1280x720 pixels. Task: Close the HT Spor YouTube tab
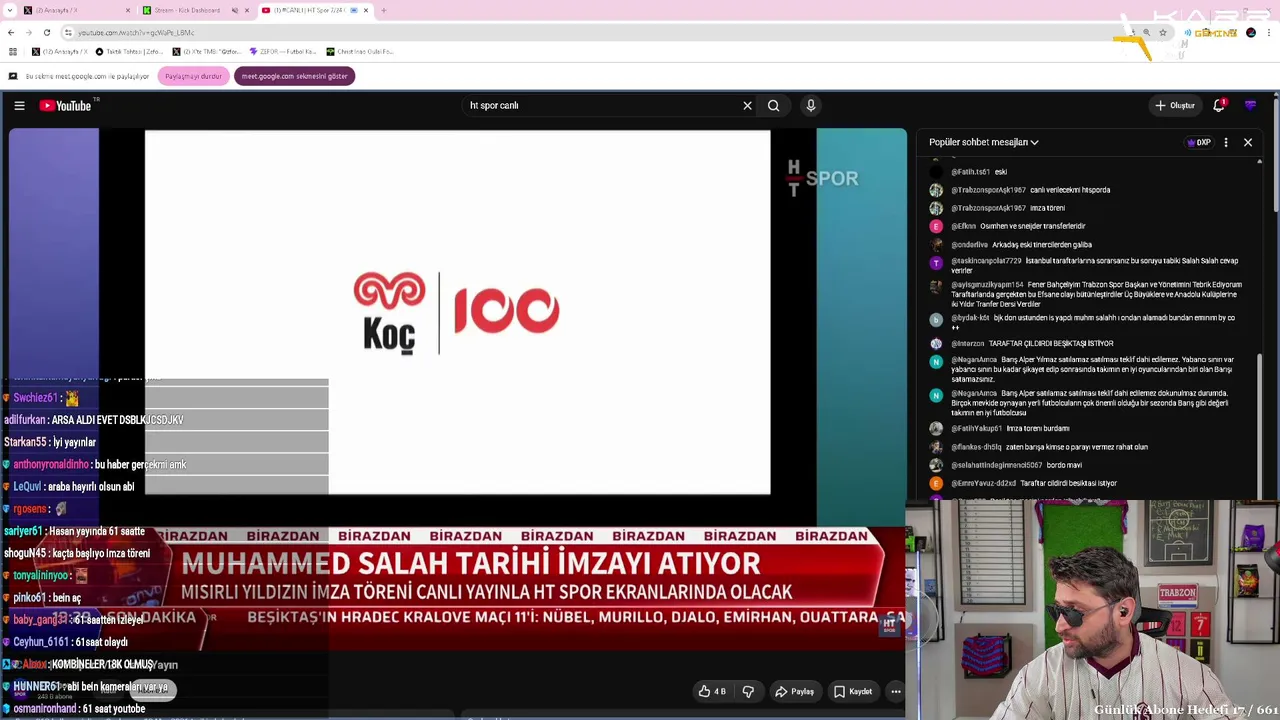click(366, 10)
